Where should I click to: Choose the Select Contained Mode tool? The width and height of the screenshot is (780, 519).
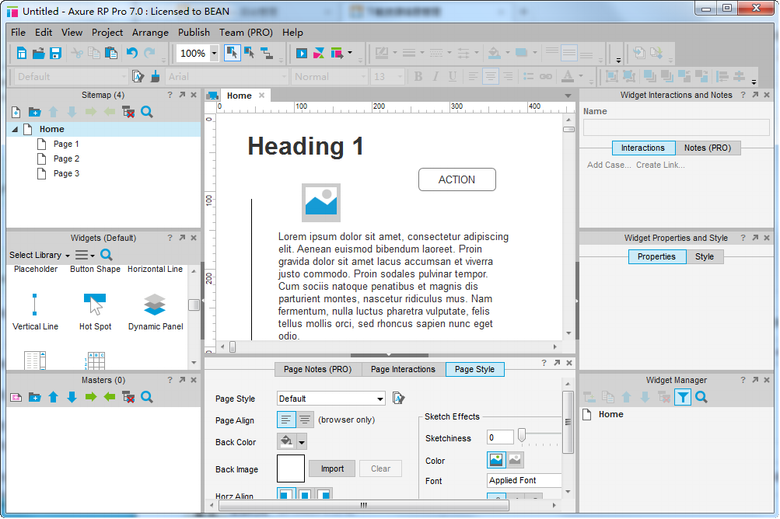(x=249, y=53)
